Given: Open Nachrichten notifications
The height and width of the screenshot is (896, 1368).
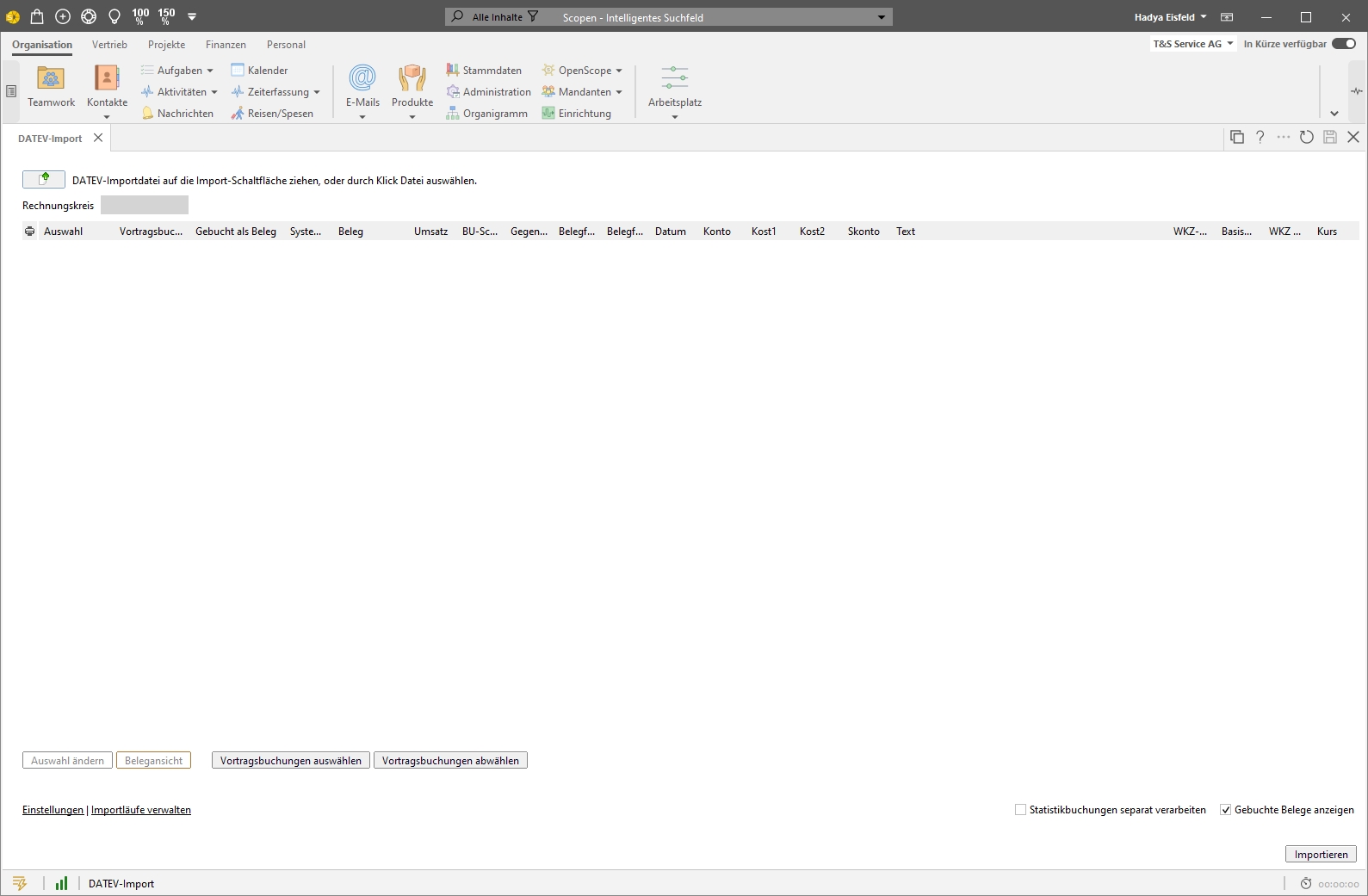Looking at the screenshot, I should [177, 114].
